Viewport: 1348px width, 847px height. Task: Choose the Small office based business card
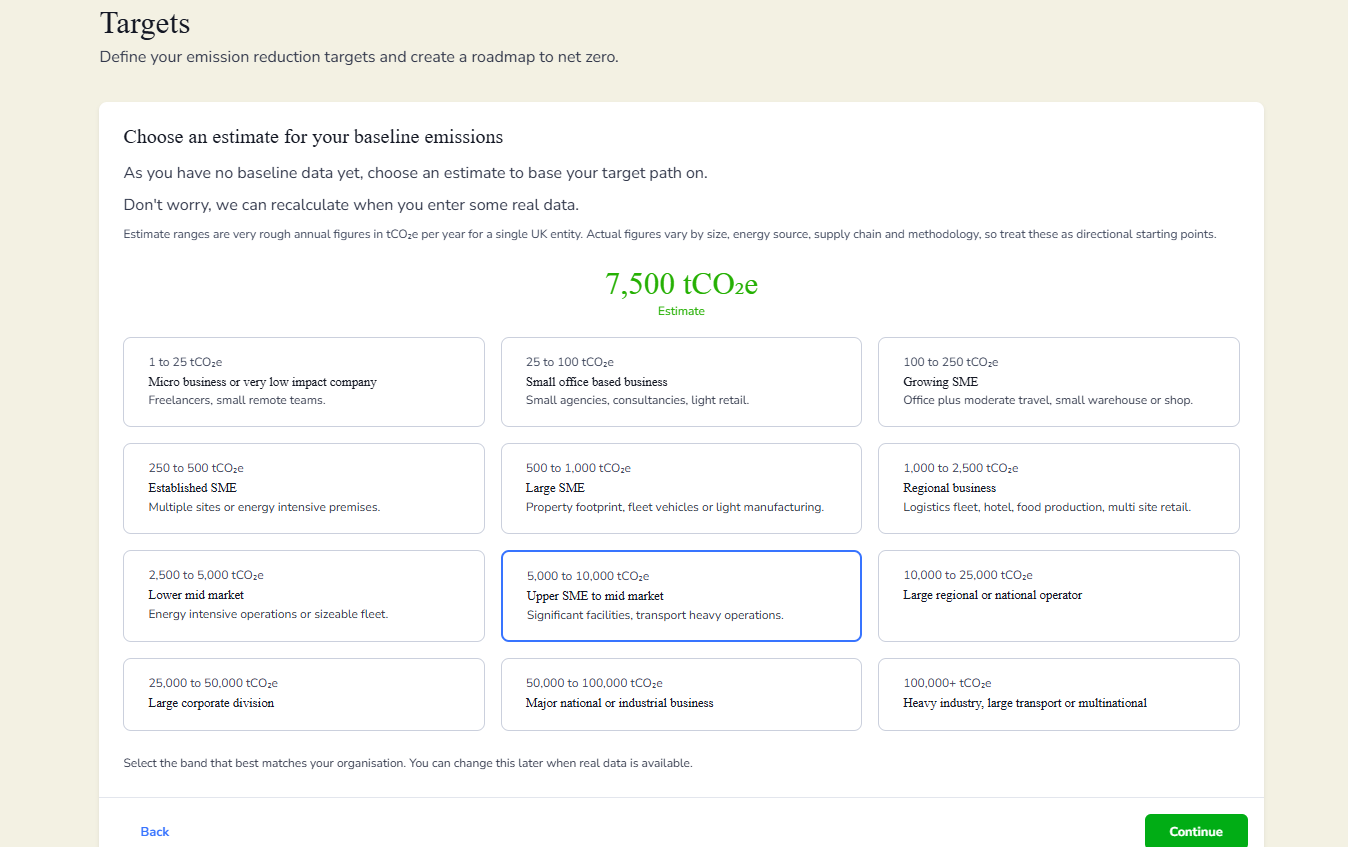[680, 382]
